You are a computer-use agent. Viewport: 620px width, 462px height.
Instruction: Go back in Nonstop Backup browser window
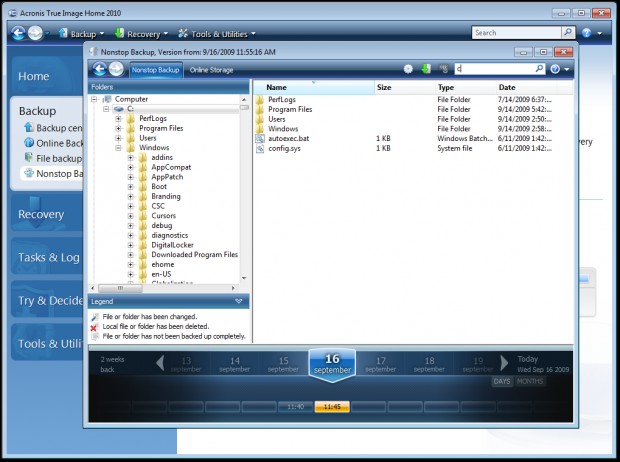coord(100,69)
